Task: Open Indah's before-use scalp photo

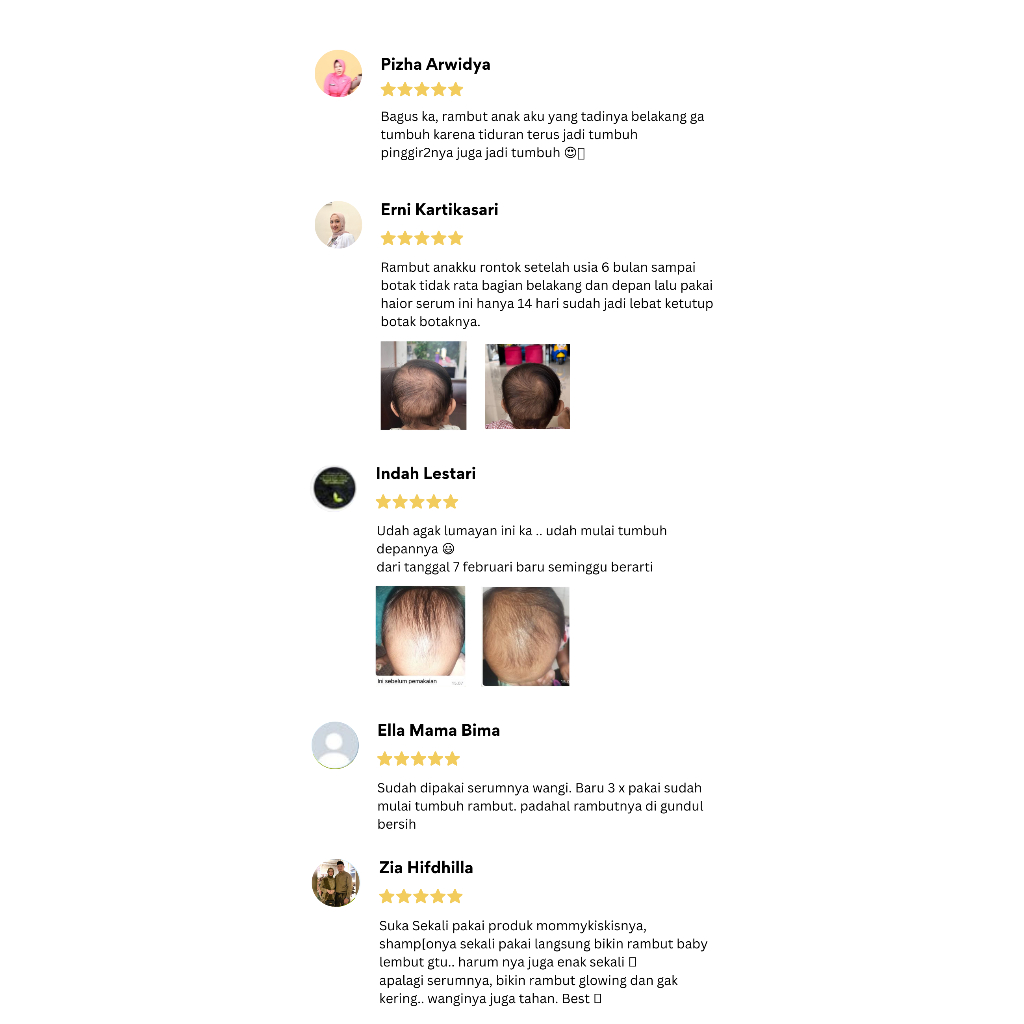Action: pos(421,635)
